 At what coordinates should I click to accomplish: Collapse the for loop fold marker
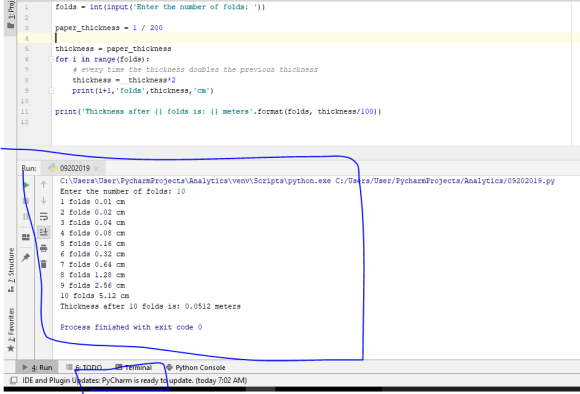[51, 59]
